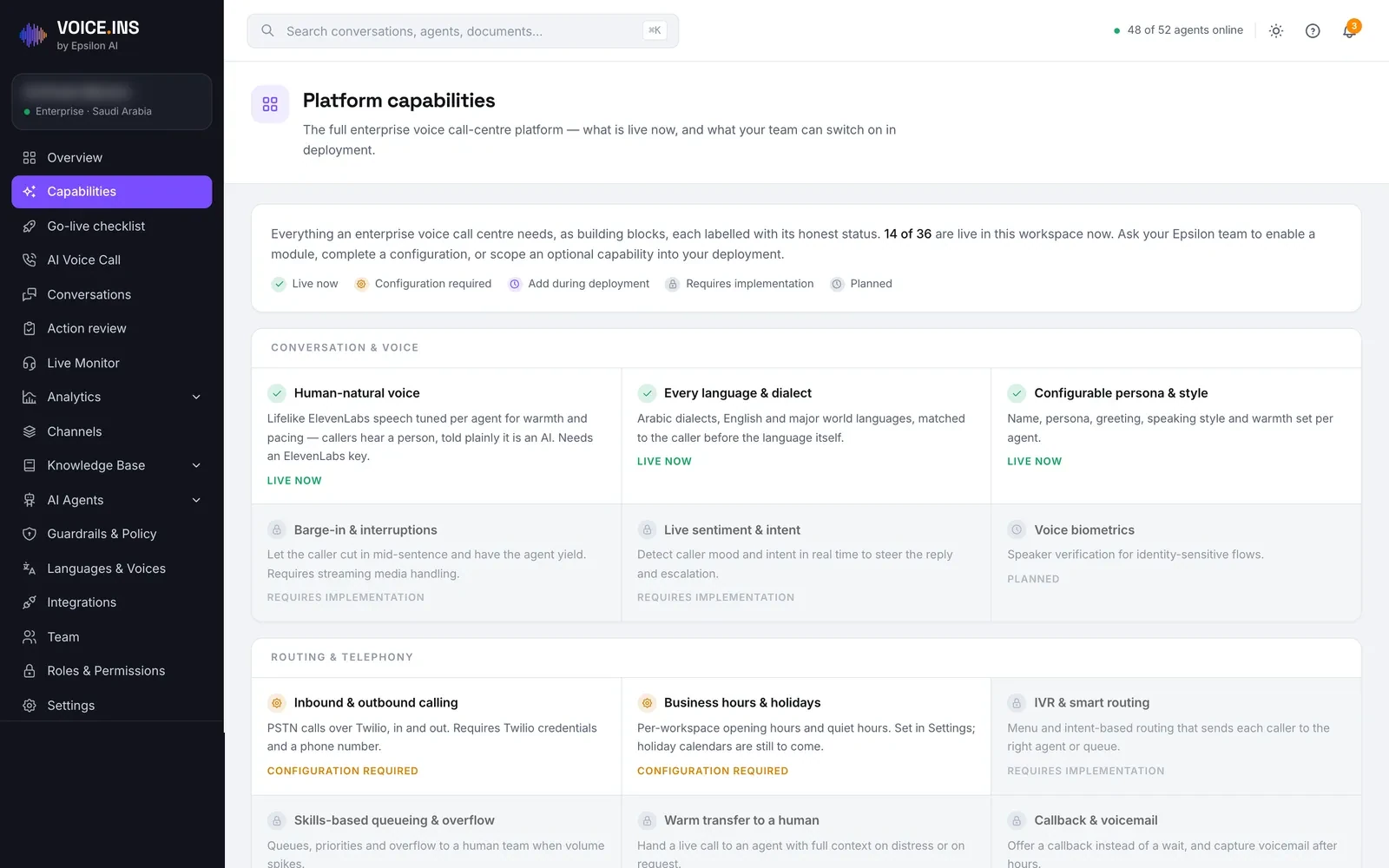Viewport: 1389px width, 868px height.
Task: Click the 48 of 52 agents online status
Action: [x=1178, y=30]
